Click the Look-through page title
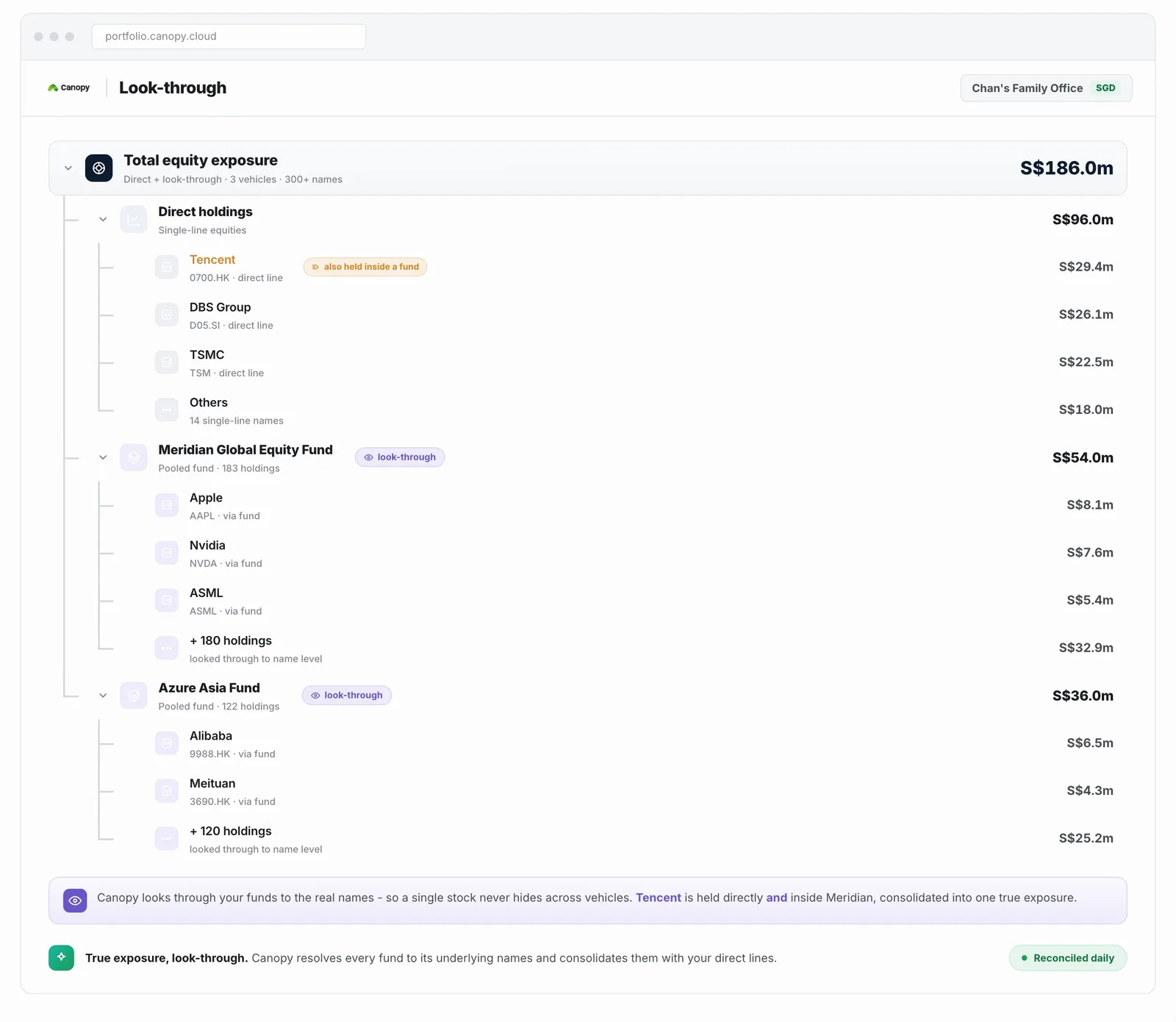The image size is (1176, 1022). pos(173,88)
